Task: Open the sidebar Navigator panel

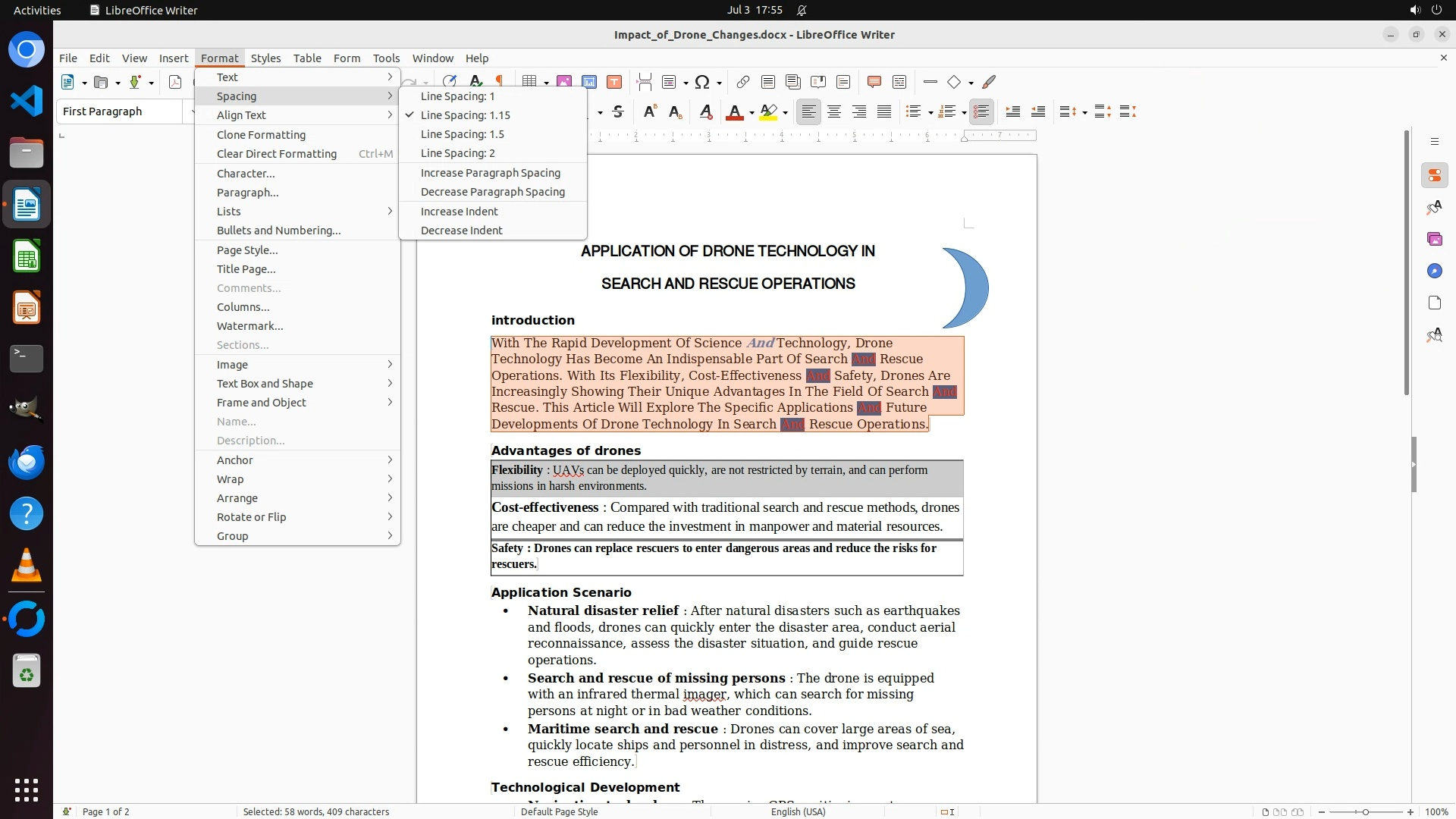Action: click(1434, 271)
